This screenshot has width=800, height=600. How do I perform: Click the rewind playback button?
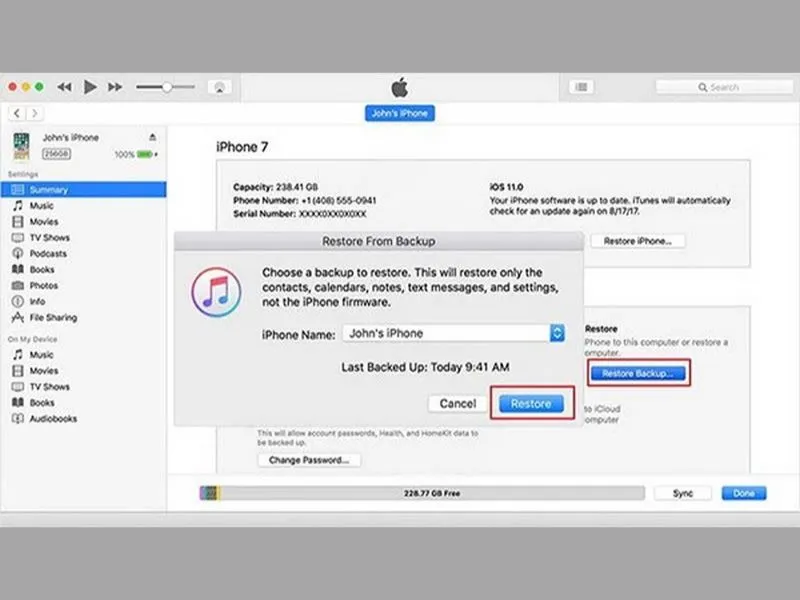pyautogui.click(x=64, y=87)
